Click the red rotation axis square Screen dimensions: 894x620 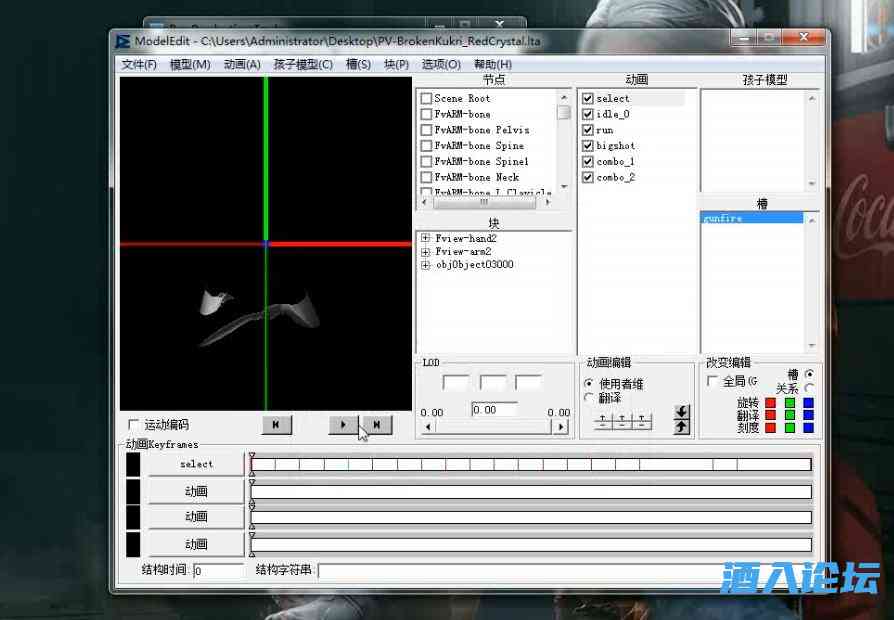pyautogui.click(x=770, y=403)
